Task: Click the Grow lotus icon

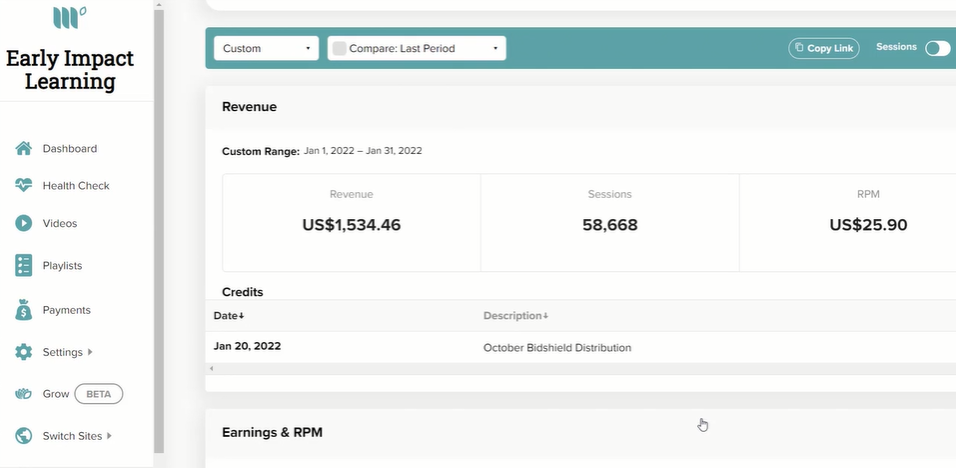Action: point(23,394)
